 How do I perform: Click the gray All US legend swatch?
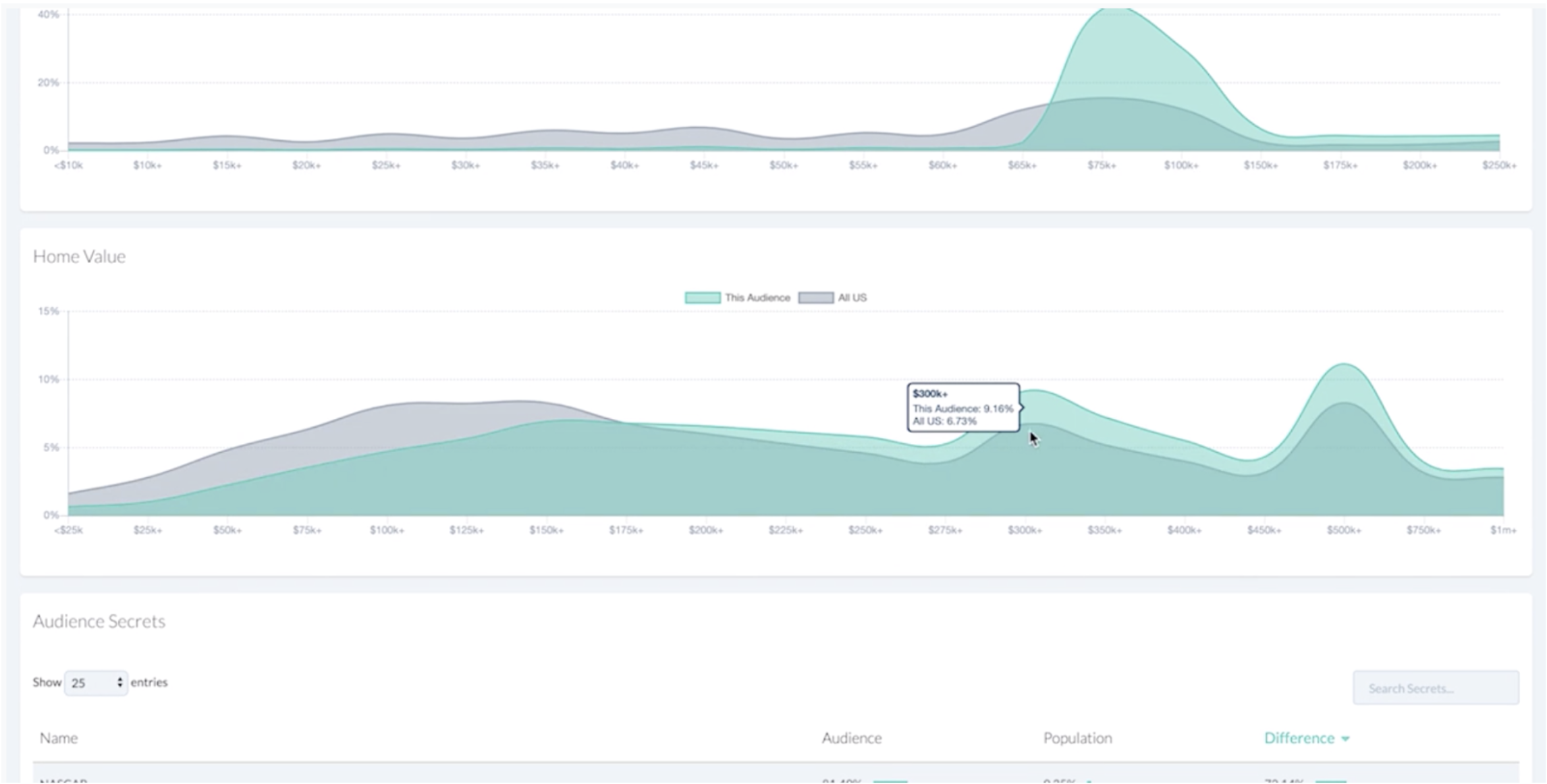(x=815, y=298)
